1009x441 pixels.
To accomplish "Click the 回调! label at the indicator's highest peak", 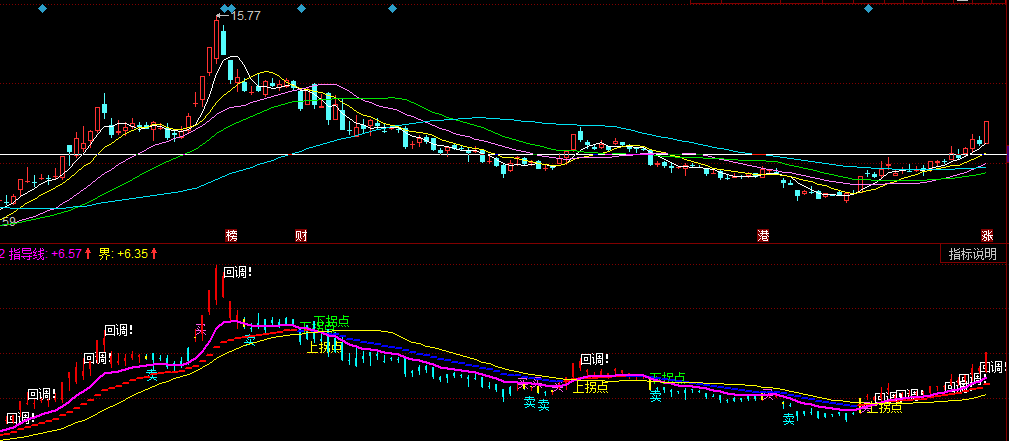I will (237, 272).
